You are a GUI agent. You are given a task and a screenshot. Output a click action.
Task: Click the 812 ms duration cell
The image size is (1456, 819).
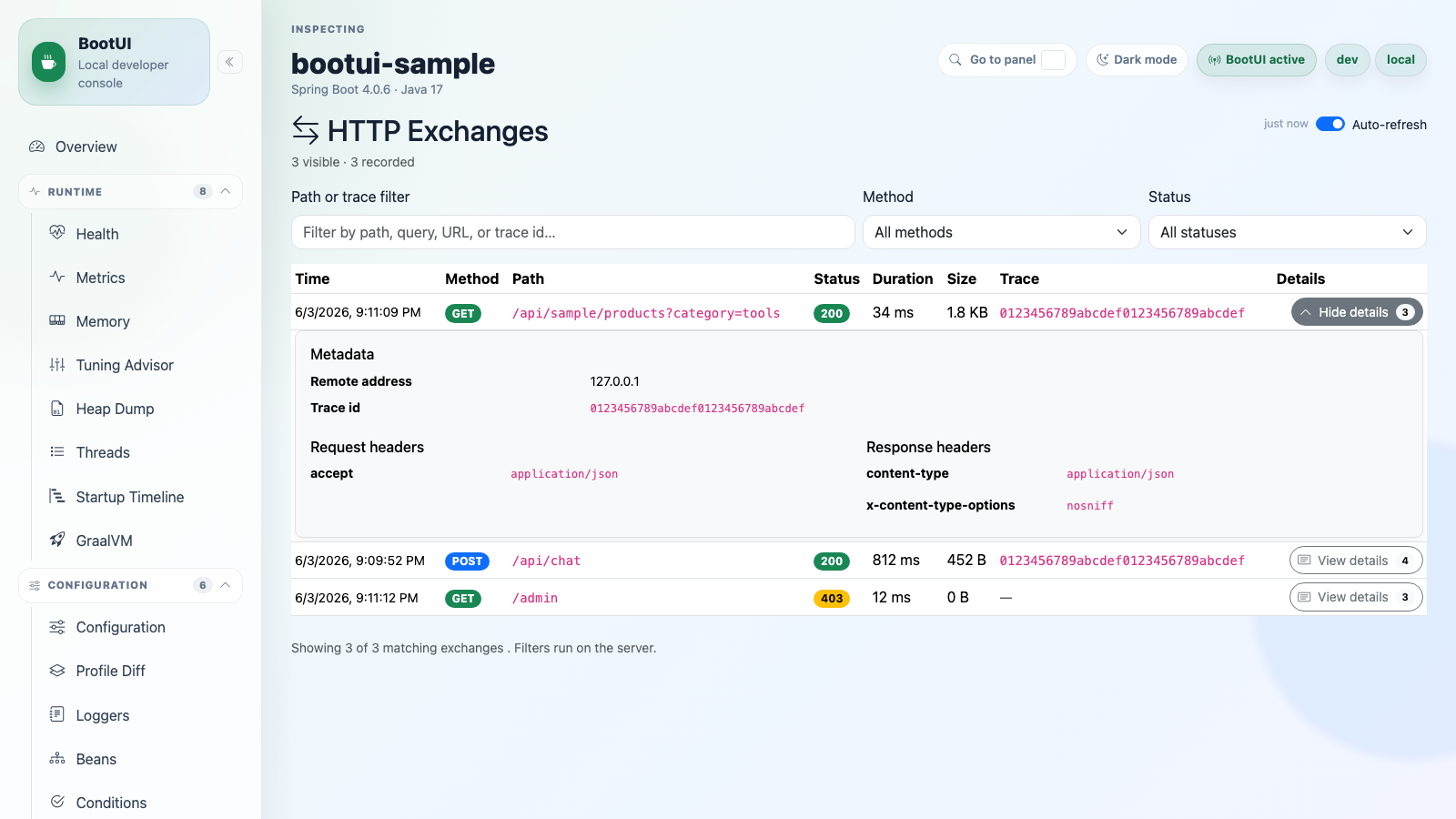[x=896, y=560]
